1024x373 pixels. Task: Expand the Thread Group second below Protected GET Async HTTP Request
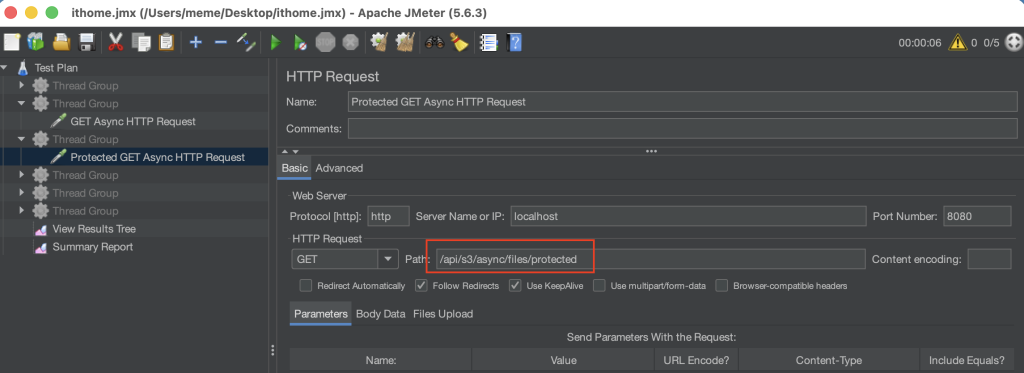click(x=22, y=193)
